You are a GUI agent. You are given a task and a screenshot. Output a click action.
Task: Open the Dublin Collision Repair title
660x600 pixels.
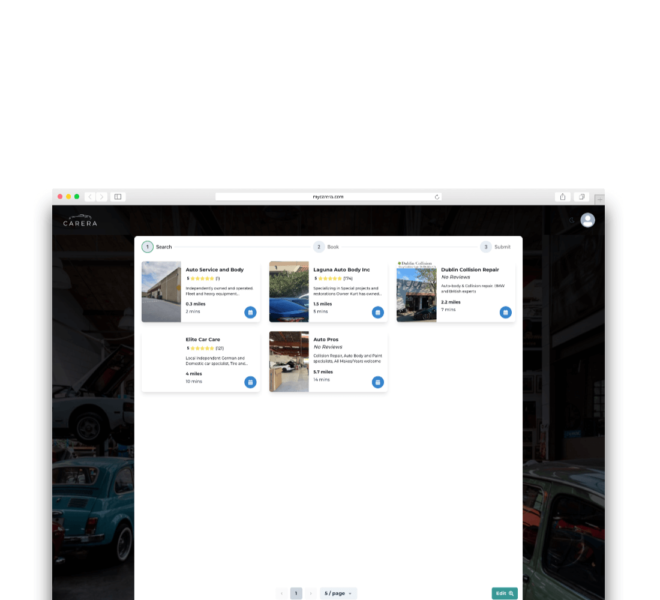point(470,269)
